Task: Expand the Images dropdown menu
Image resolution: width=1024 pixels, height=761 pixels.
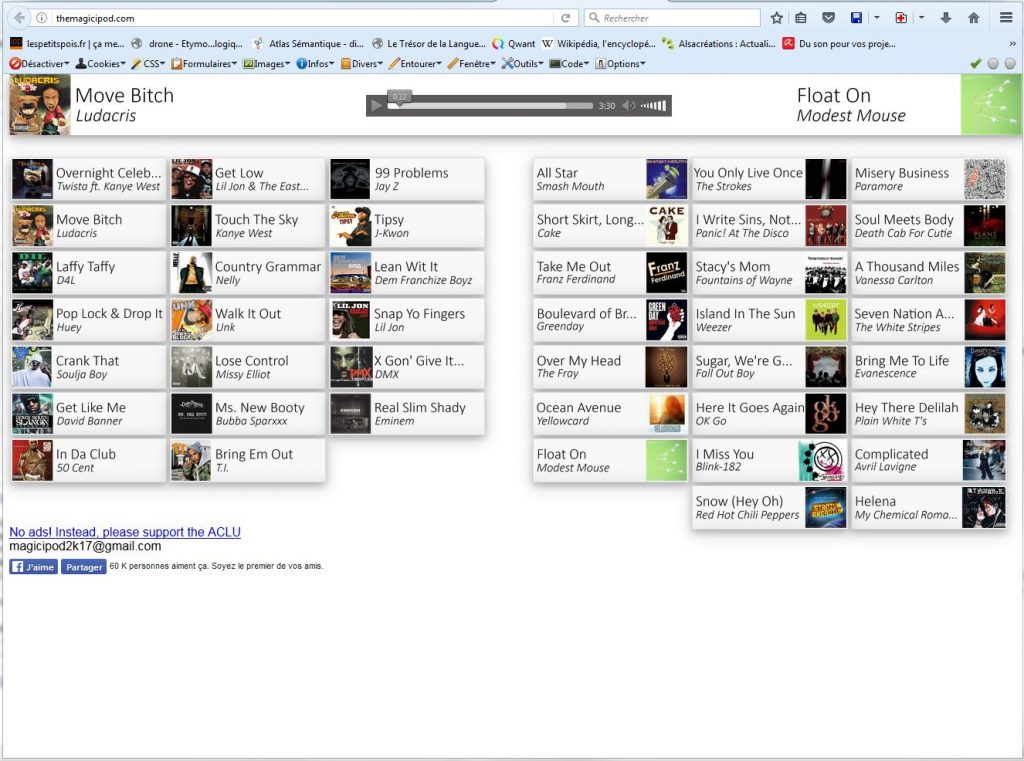Action: click(x=266, y=64)
